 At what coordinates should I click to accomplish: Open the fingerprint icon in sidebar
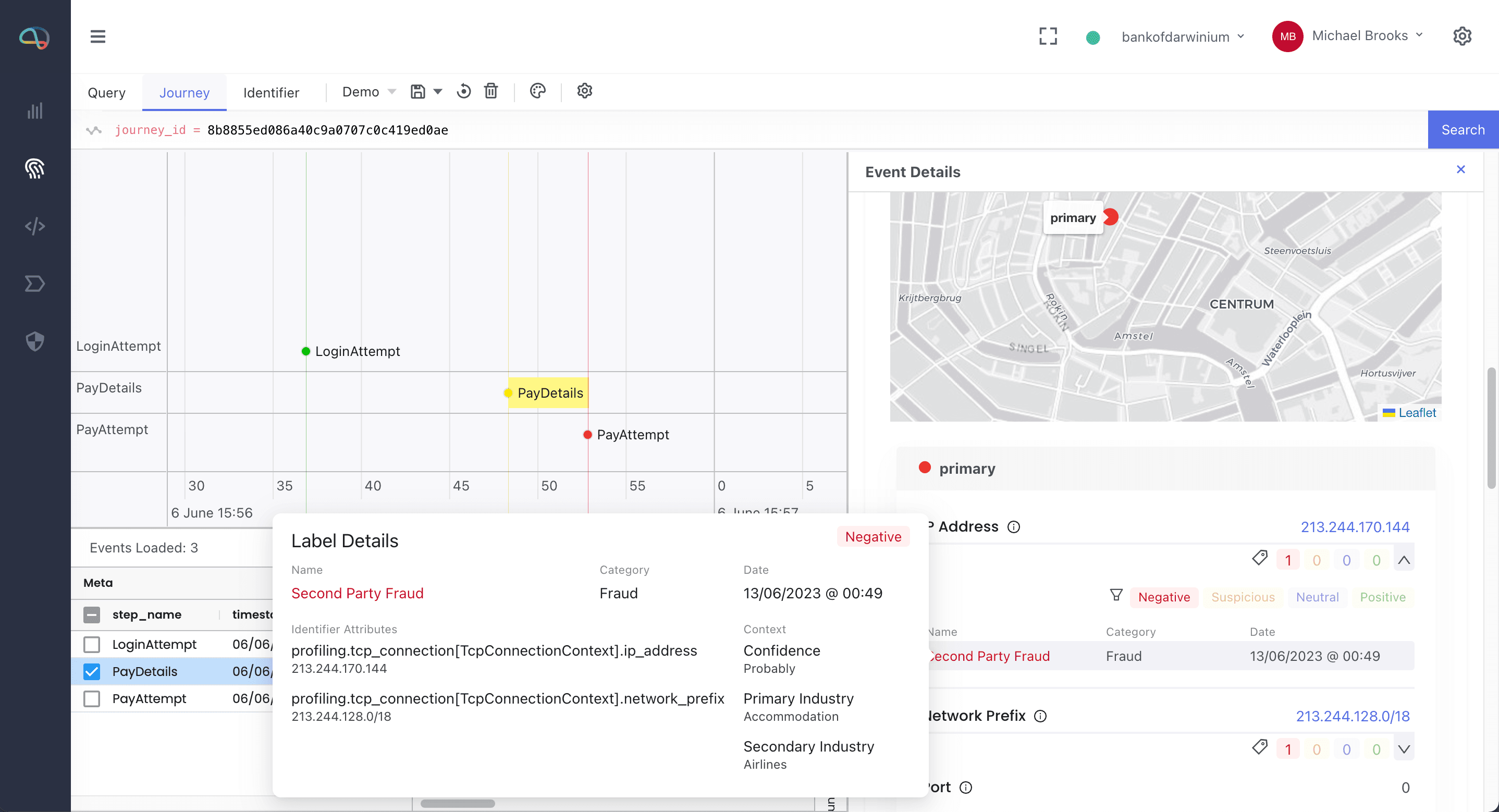(35, 169)
